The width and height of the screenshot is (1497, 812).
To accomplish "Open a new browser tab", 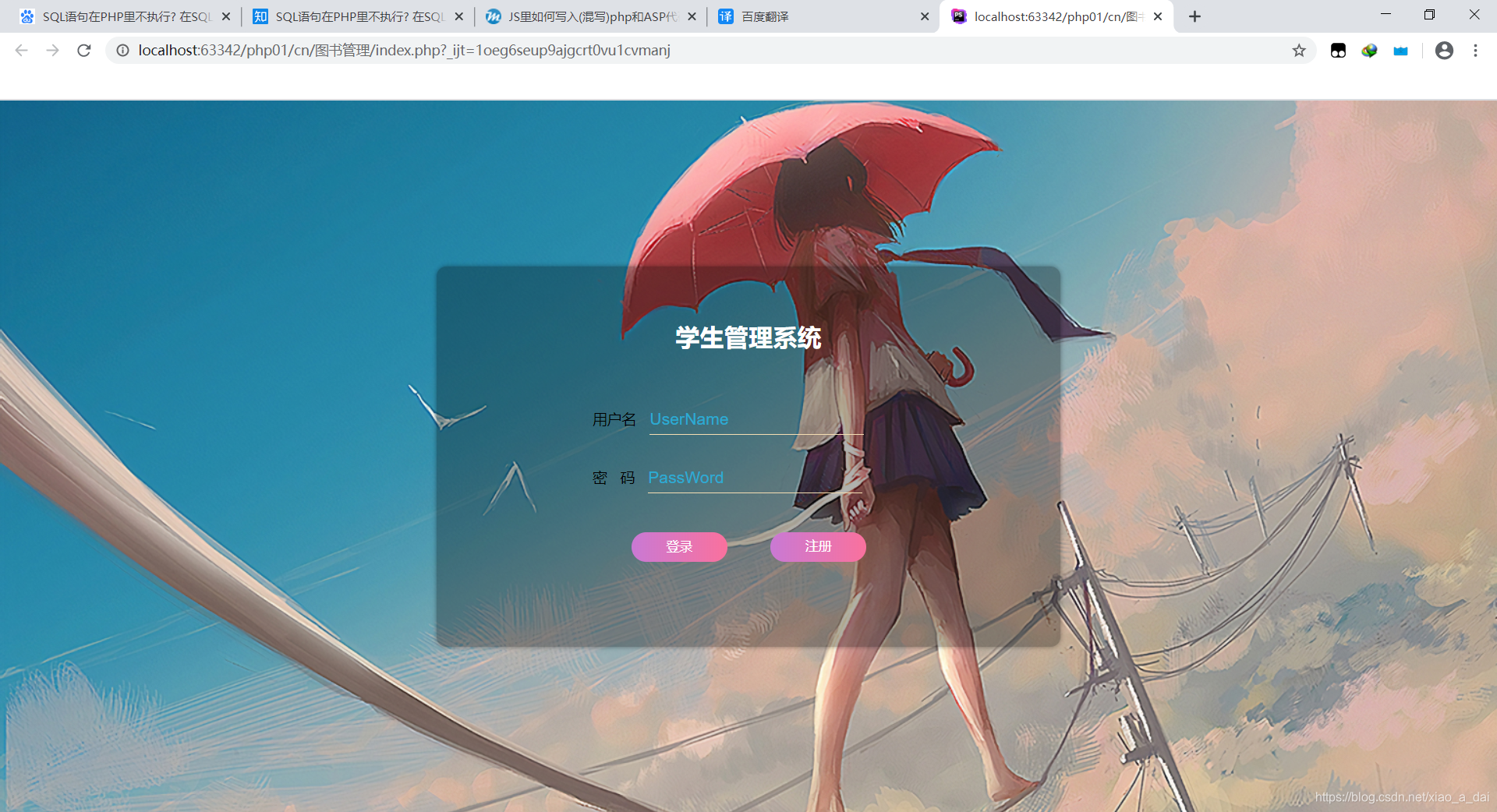I will coord(1194,16).
